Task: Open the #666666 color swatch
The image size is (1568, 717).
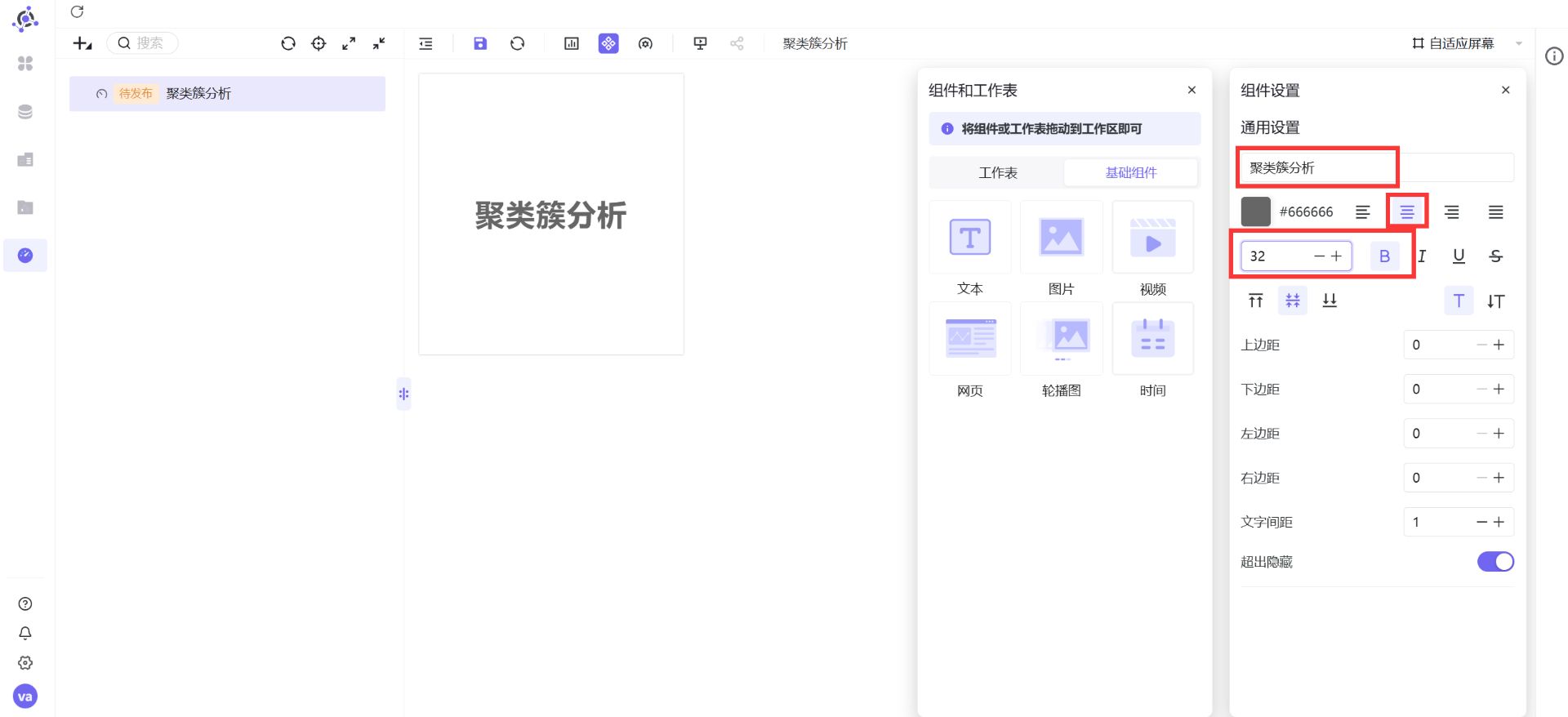Action: click(1256, 212)
